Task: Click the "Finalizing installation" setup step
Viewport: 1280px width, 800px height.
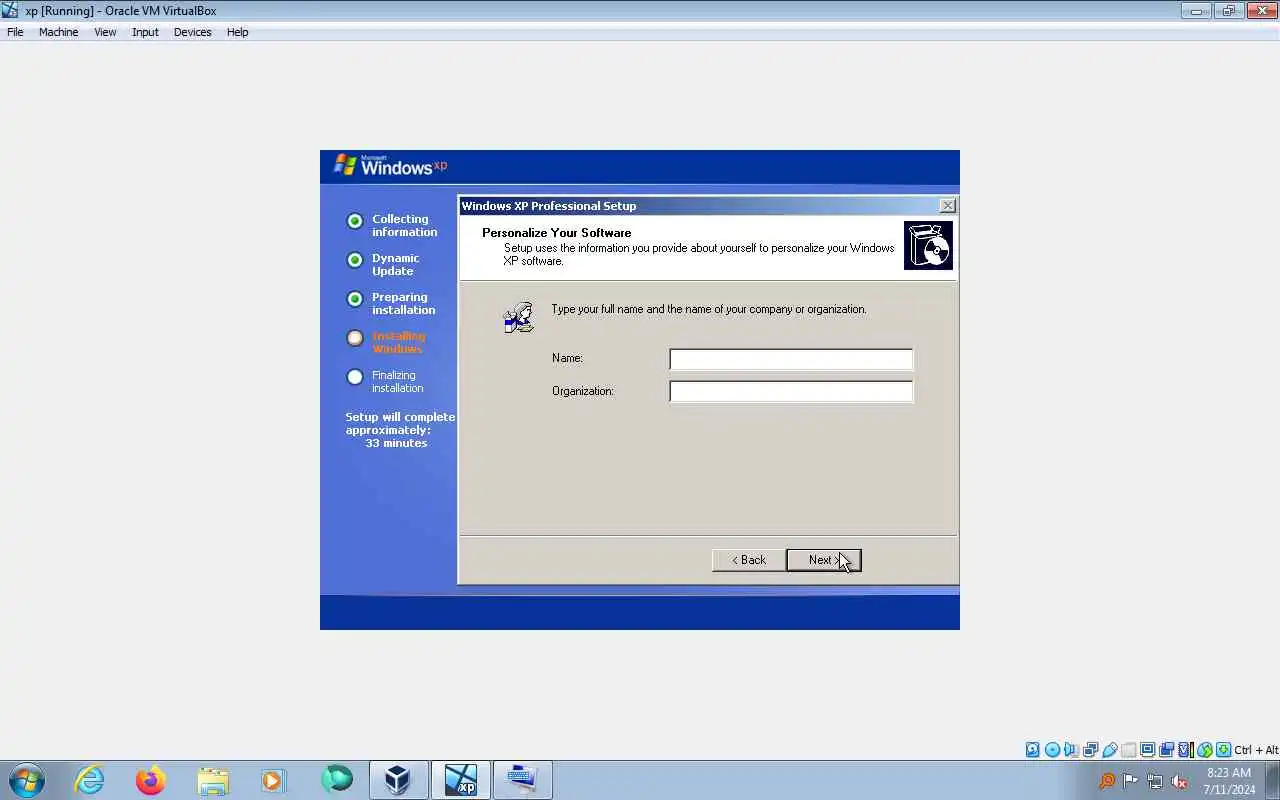Action: pyautogui.click(x=398, y=381)
